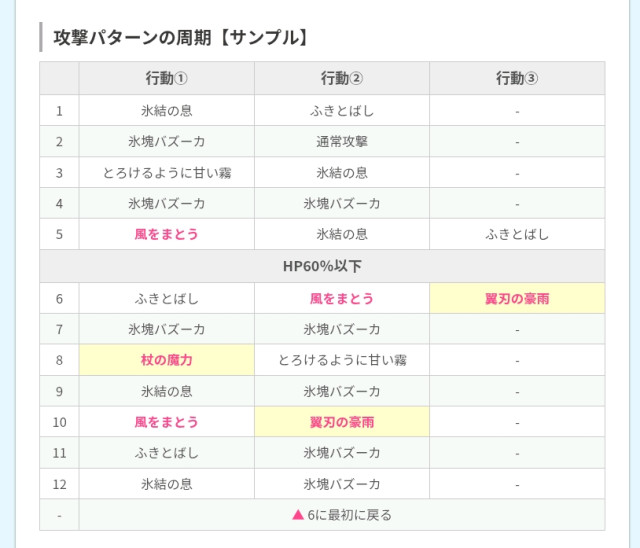
Task: Click 翼刃の豪雨 highlighted cell in row 10
Action: coord(342,422)
